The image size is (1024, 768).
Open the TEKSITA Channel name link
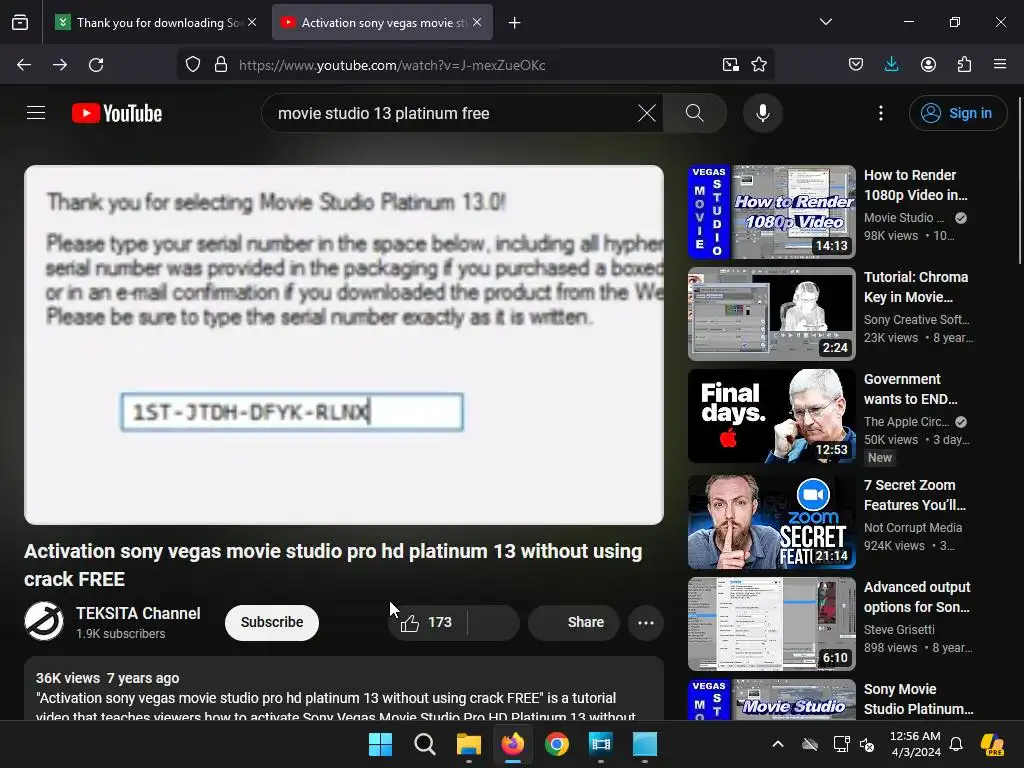[x=138, y=613]
